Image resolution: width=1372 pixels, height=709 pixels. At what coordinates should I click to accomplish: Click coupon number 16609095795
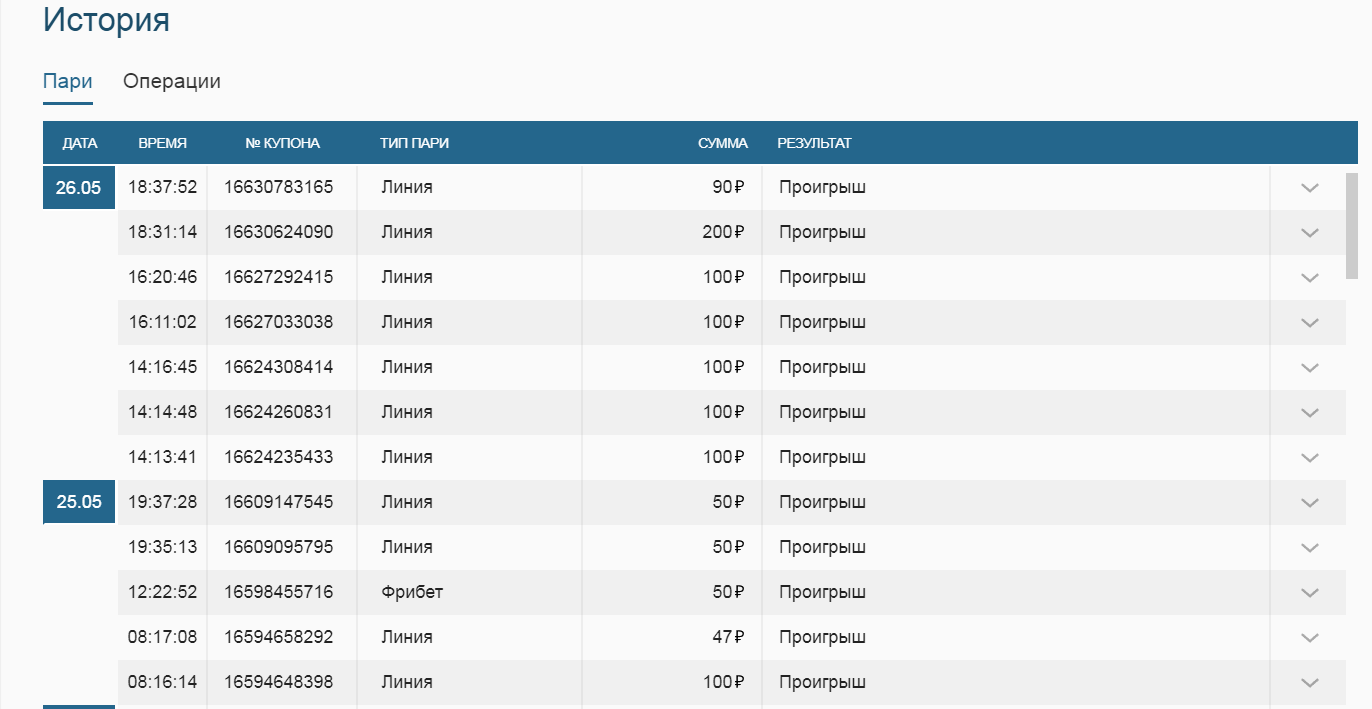pos(278,547)
